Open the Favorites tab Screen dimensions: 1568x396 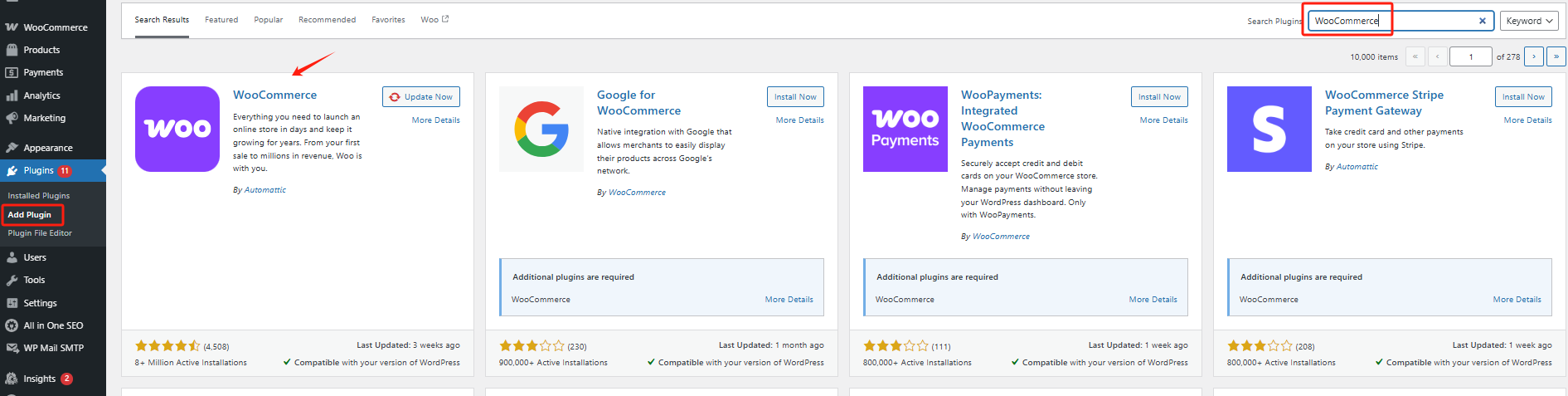click(x=388, y=20)
